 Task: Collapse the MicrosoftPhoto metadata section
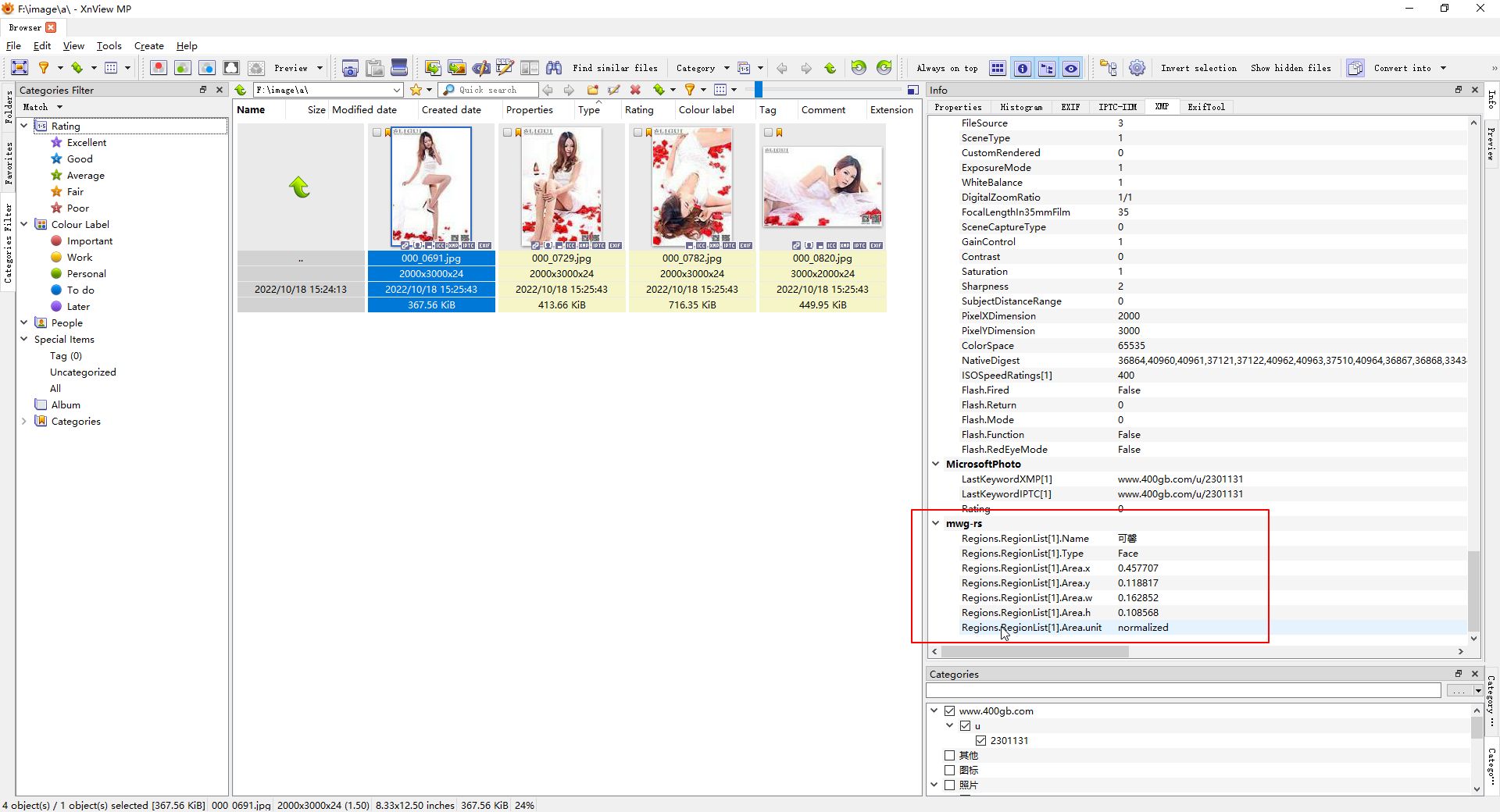[936, 464]
